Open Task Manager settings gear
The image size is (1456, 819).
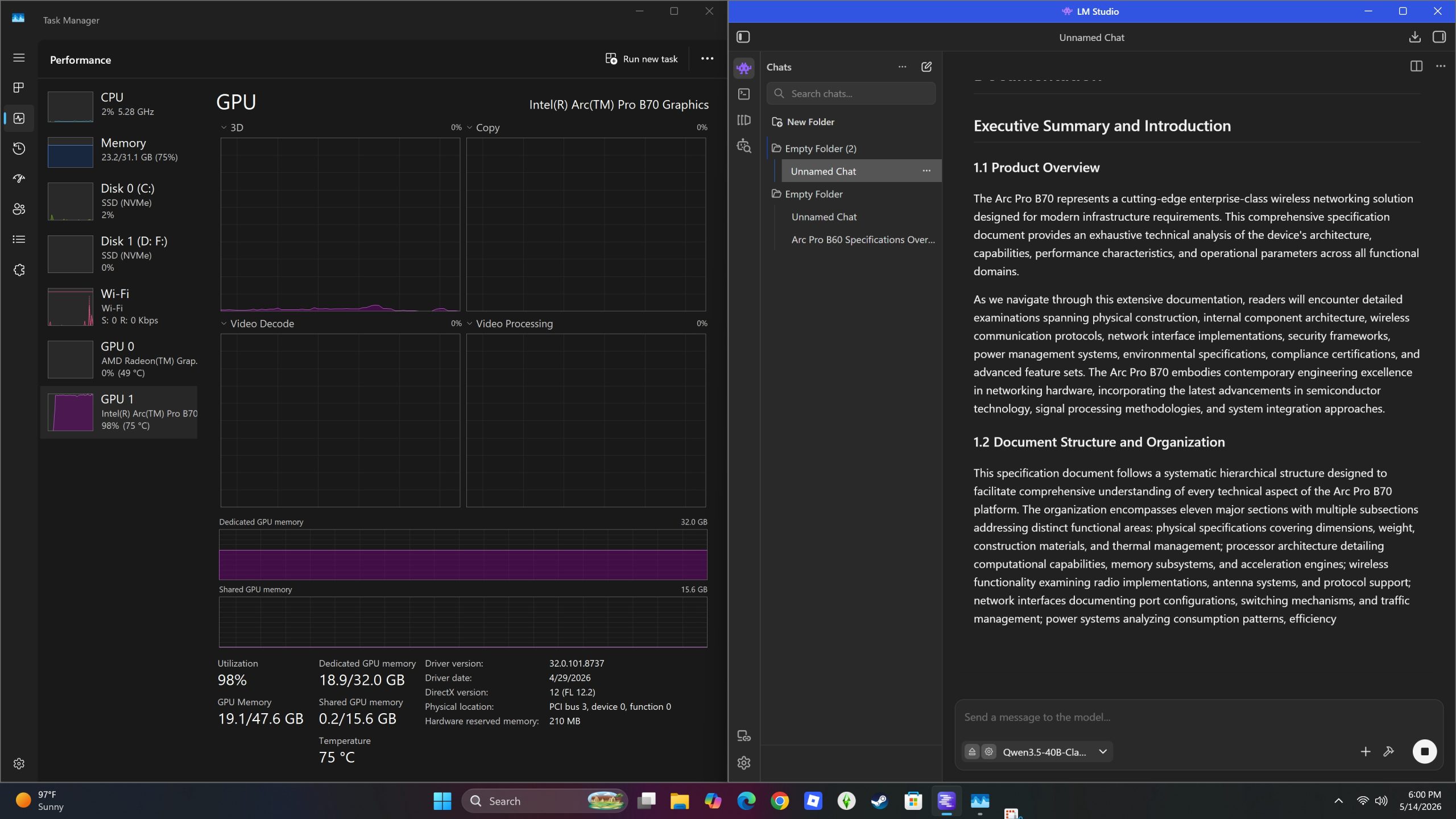(19, 763)
